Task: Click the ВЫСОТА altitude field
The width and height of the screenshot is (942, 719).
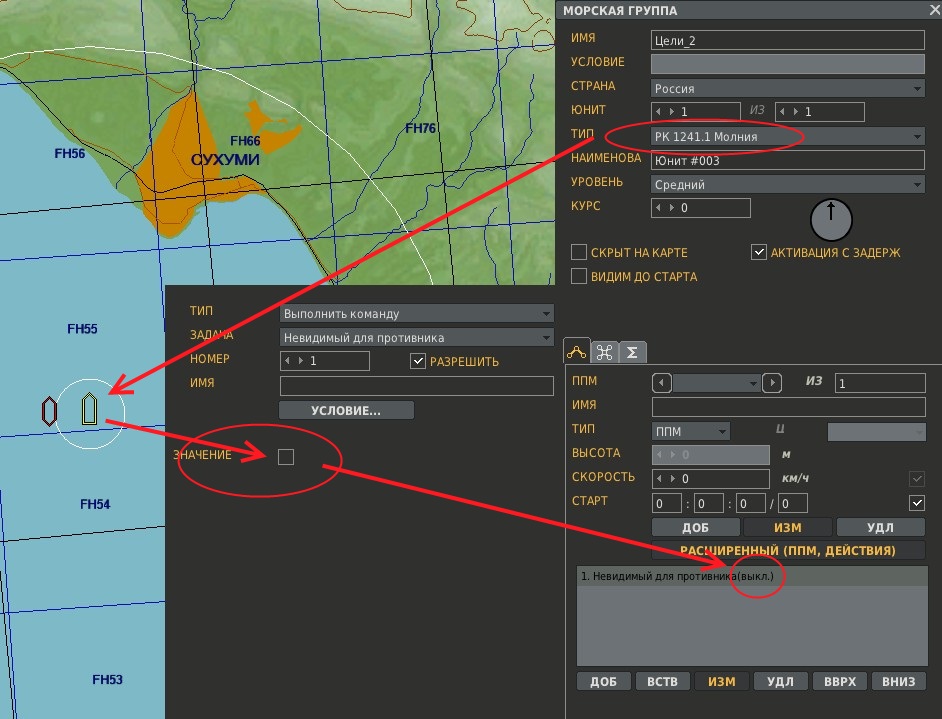Action: (x=711, y=455)
